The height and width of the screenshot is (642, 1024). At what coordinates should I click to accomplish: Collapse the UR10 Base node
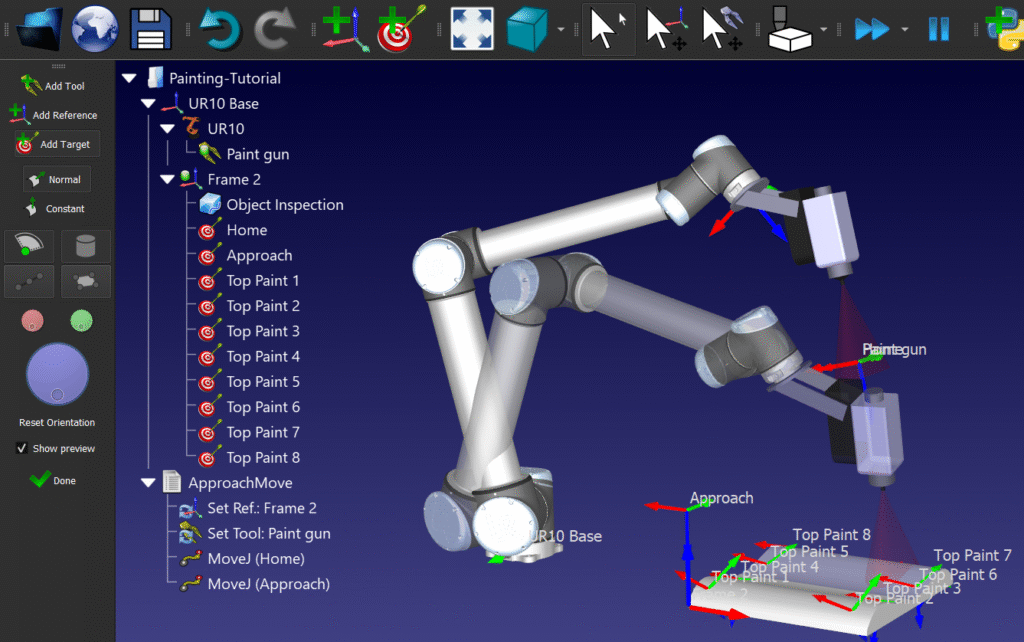(x=148, y=103)
